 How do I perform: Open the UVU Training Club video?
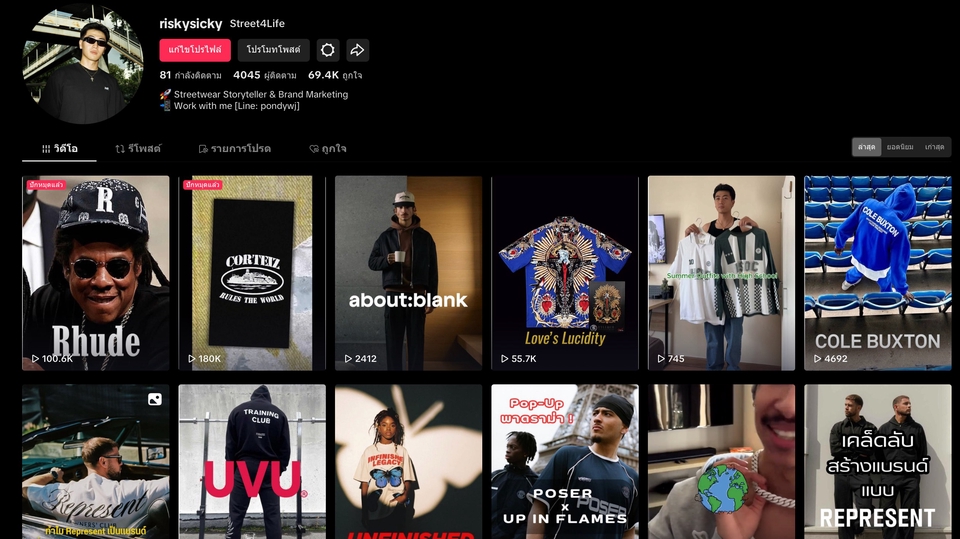tap(252, 462)
